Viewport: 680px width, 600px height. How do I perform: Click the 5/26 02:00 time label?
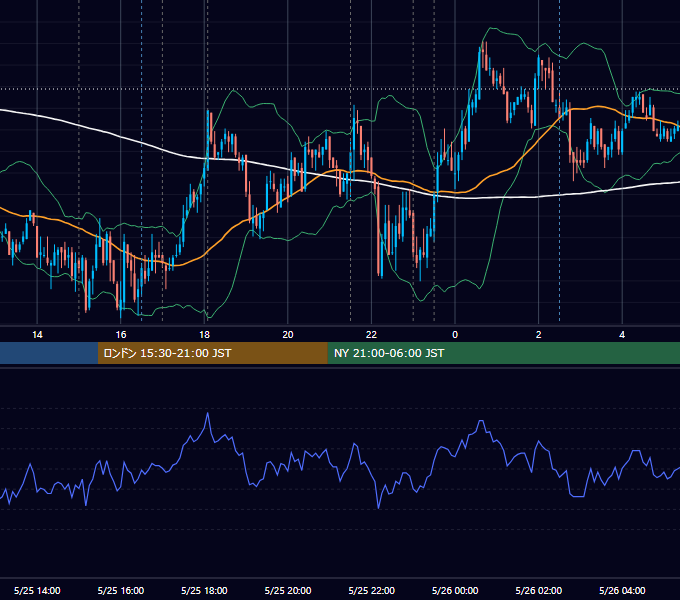tap(539, 590)
